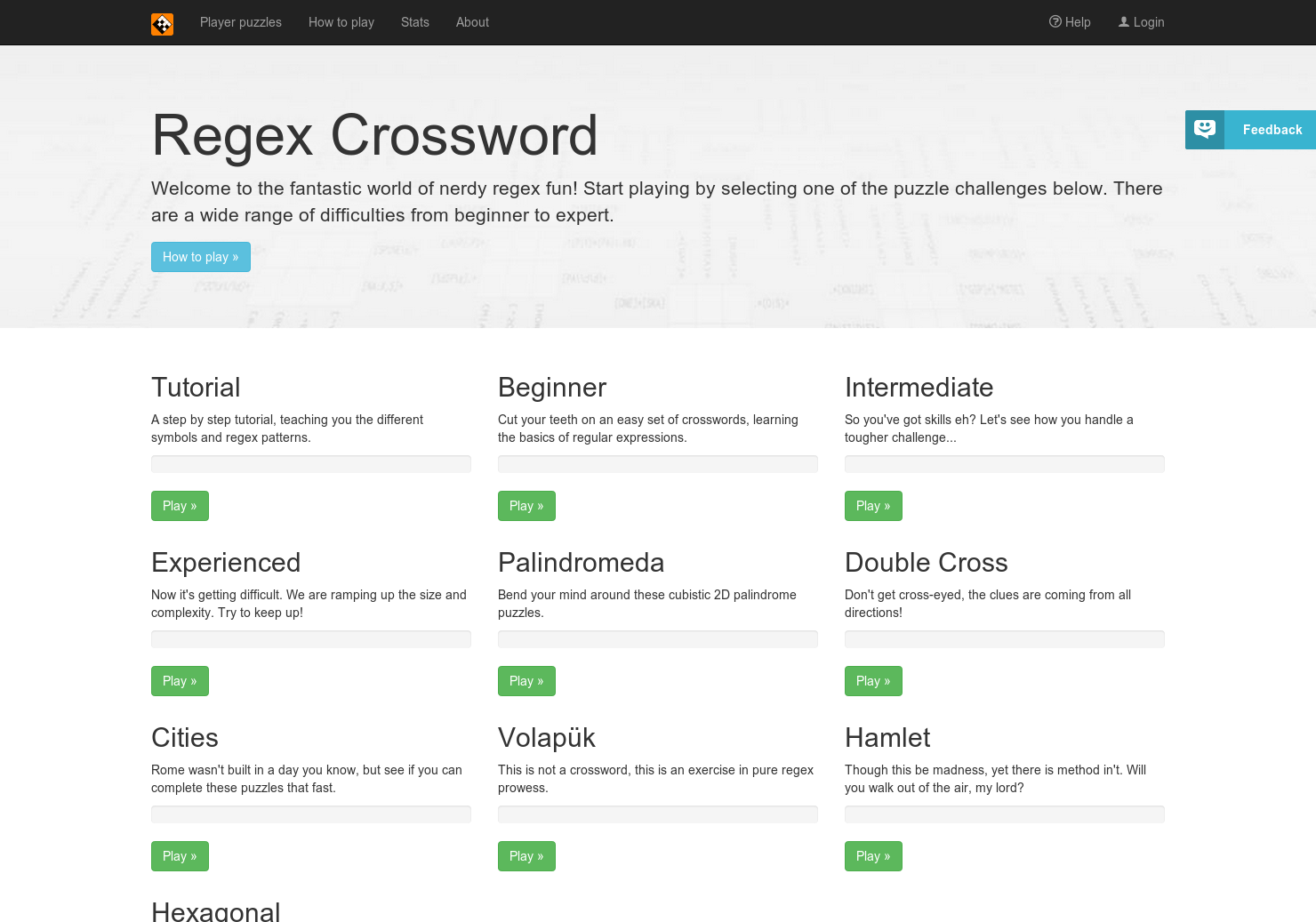Start the Experienced puzzles
1316x922 pixels.
[x=180, y=680]
